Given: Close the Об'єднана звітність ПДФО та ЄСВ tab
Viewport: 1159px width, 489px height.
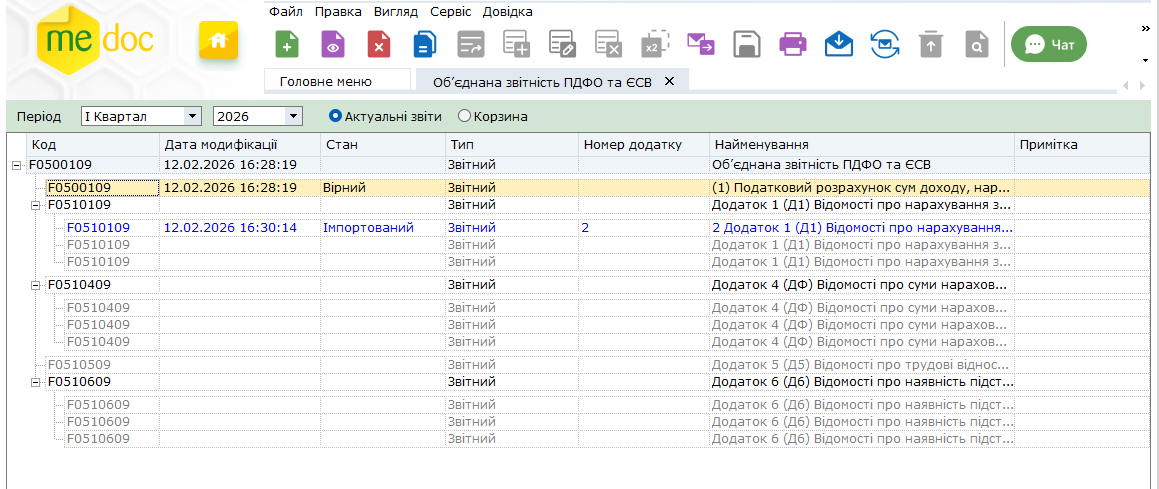Looking at the screenshot, I should tap(670, 81).
